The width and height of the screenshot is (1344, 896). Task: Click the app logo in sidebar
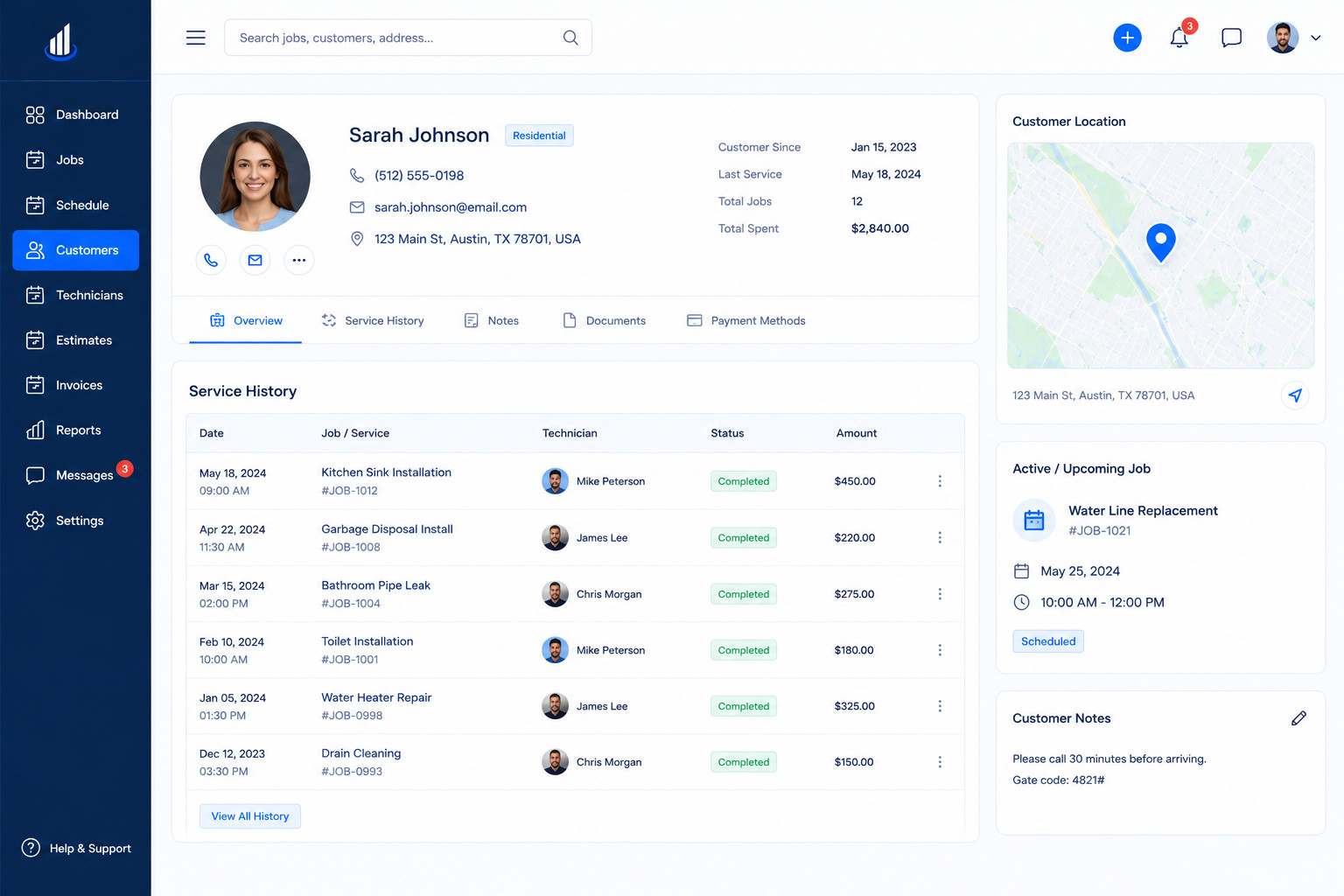[60, 41]
